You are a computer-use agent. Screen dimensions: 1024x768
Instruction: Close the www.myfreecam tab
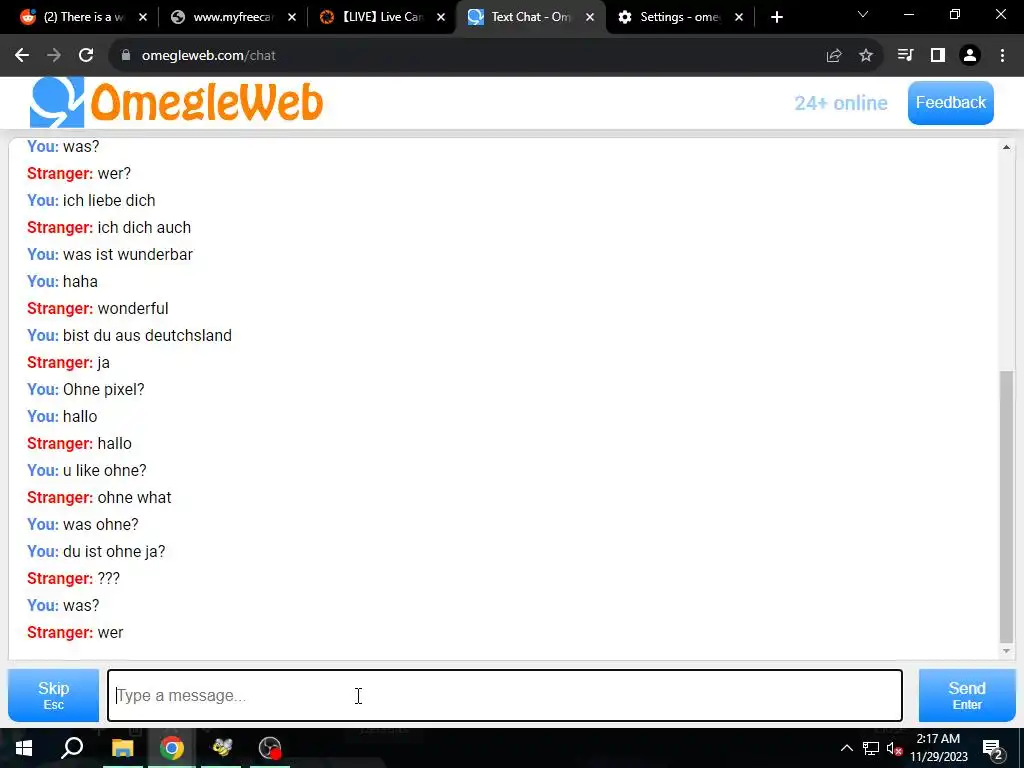click(x=292, y=17)
